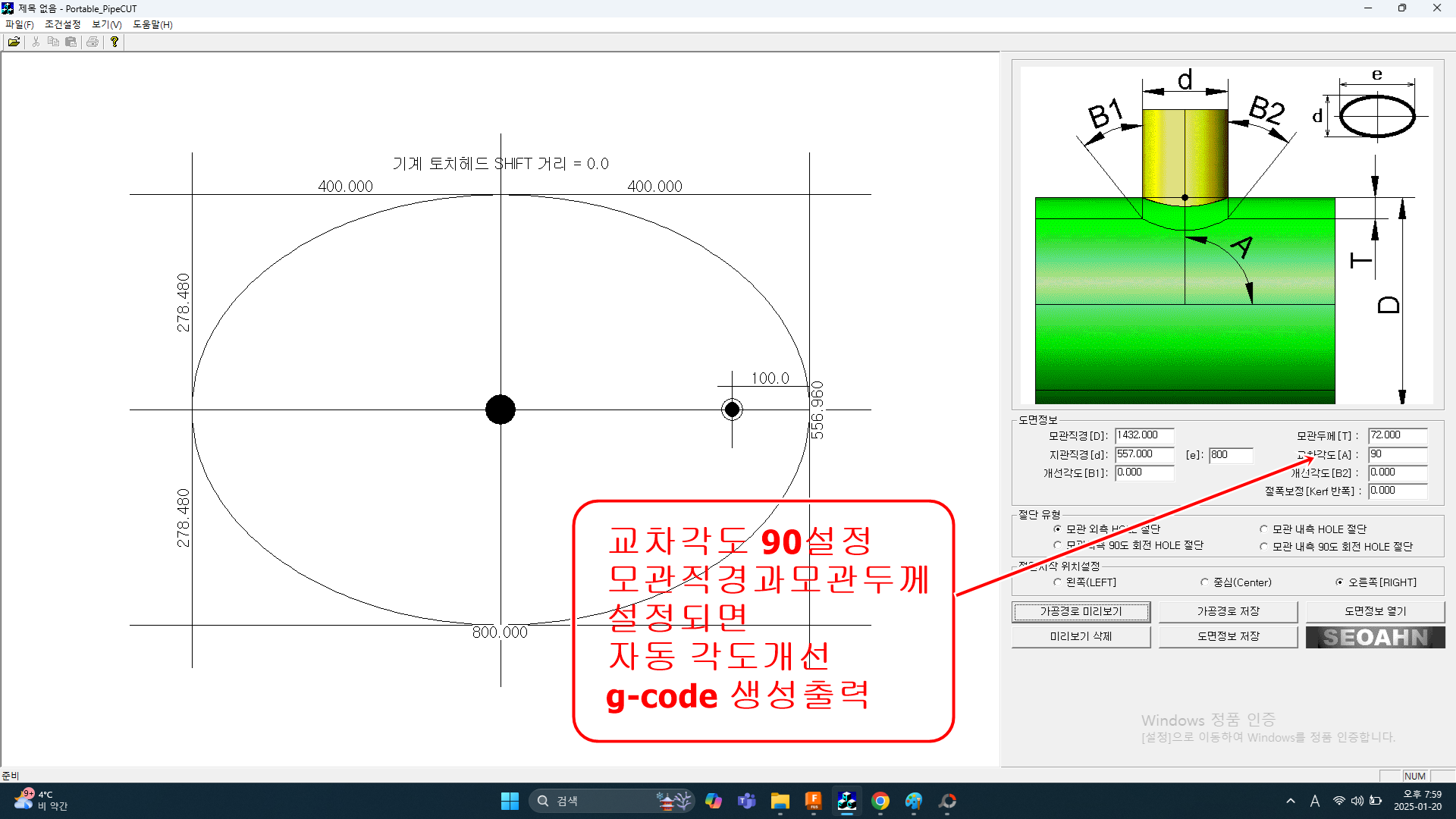Click the Print toolbar icon

click(x=93, y=42)
